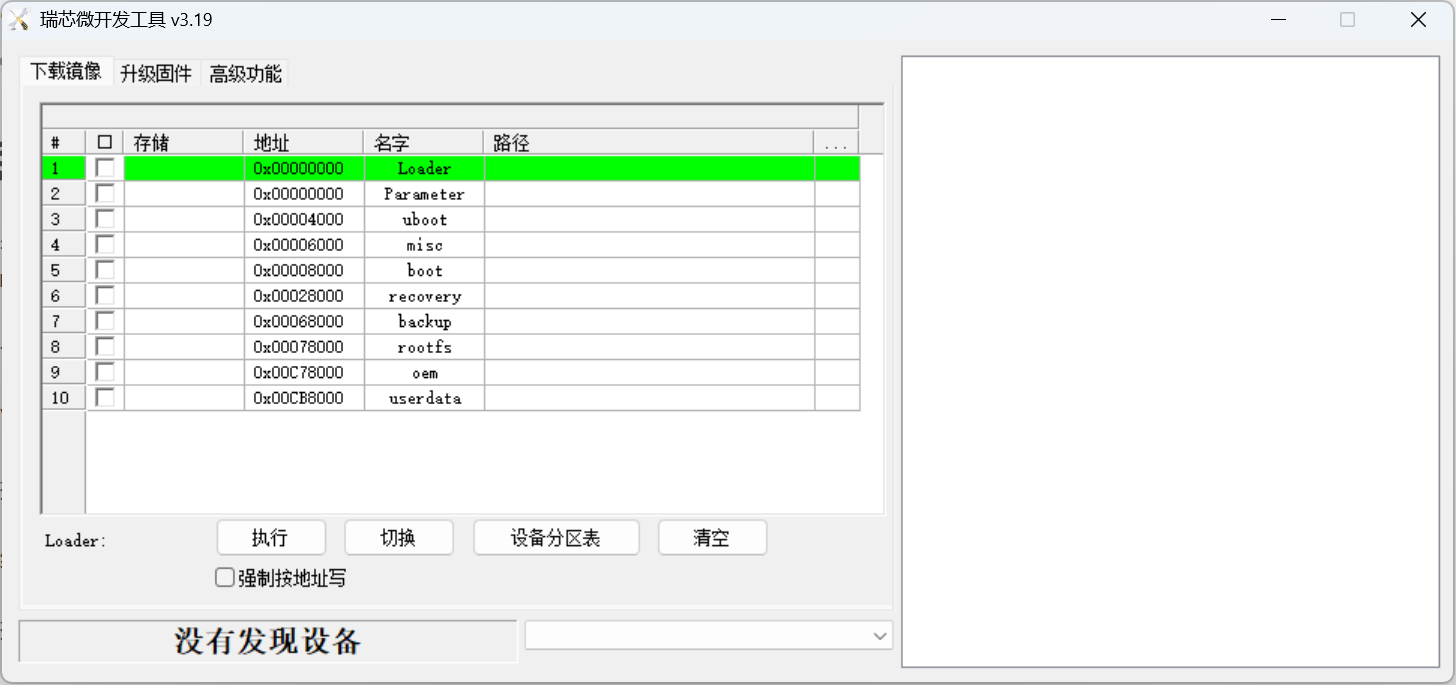
Task: Enable the recovery row checkbox
Action: click(x=105, y=296)
